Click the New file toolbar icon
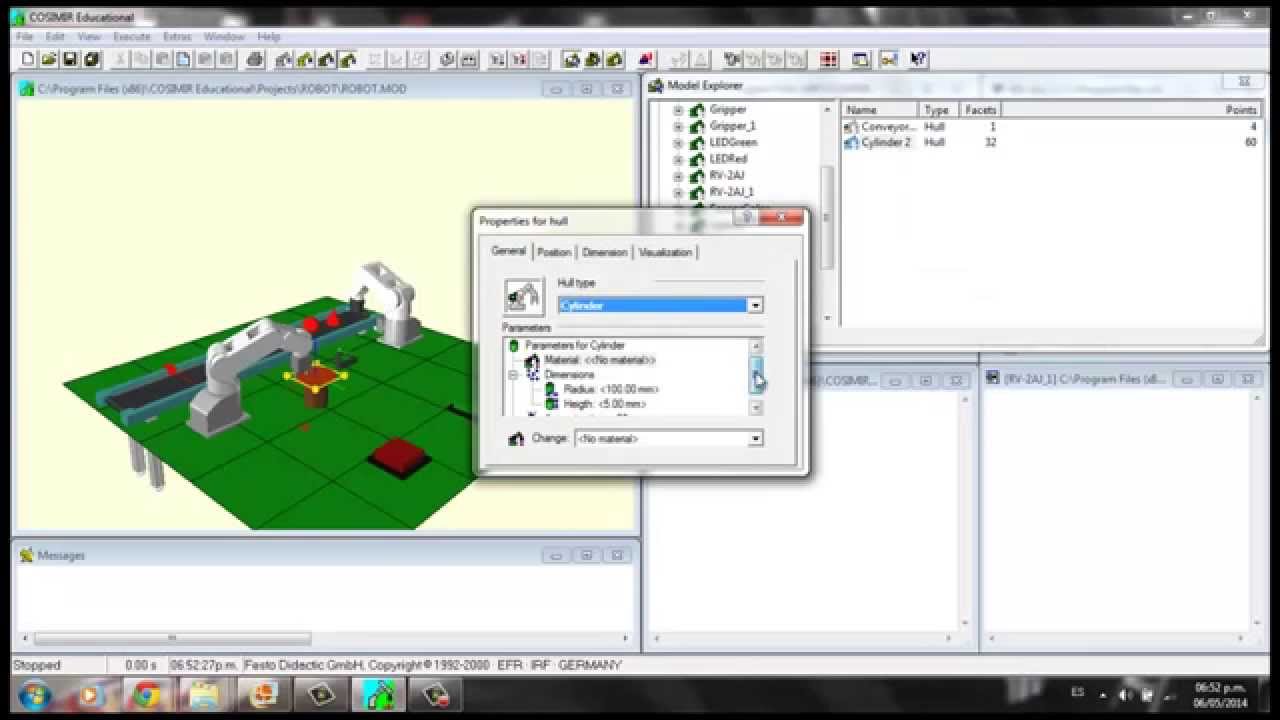1280x720 pixels. pyautogui.click(x=27, y=60)
